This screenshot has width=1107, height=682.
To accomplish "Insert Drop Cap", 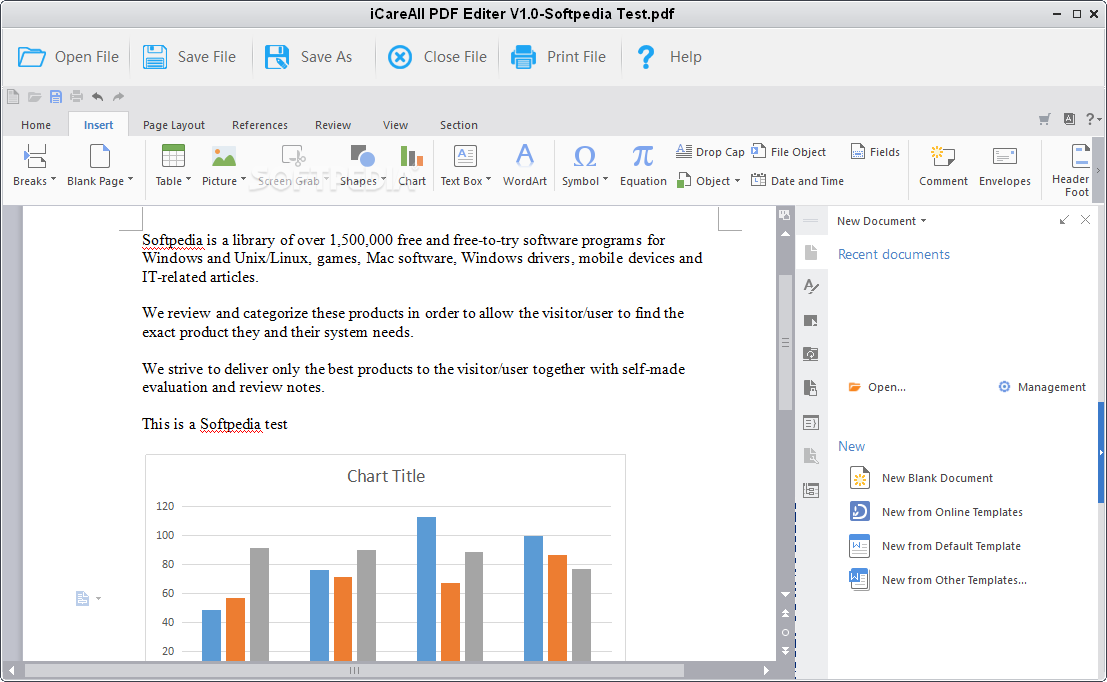I will (x=710, y=151).
